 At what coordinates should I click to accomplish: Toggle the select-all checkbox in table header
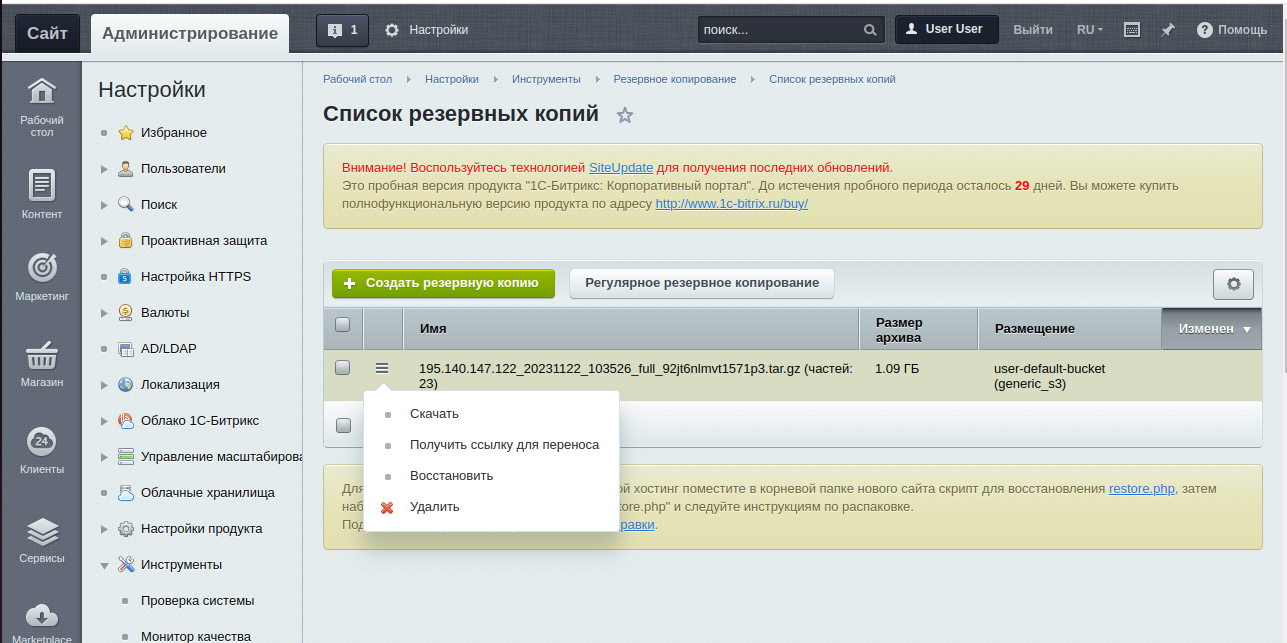click(342, 325)
